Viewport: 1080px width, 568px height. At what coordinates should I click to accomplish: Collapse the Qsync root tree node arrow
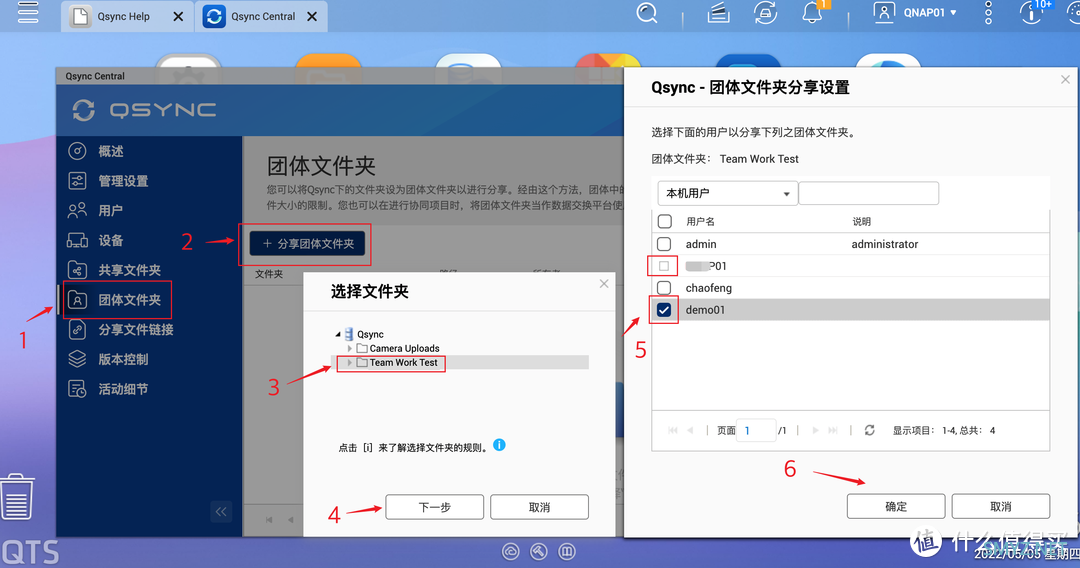tap(338, 335)
